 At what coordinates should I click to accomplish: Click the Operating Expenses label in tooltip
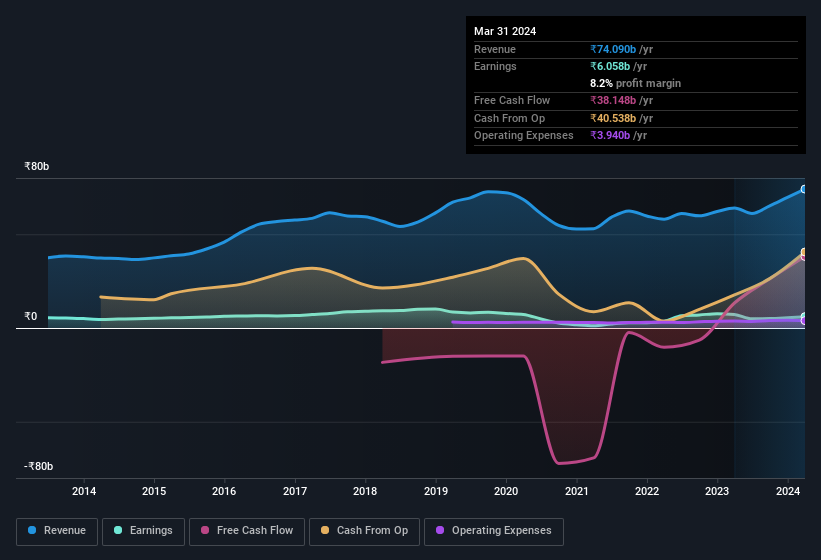point(524,136)
